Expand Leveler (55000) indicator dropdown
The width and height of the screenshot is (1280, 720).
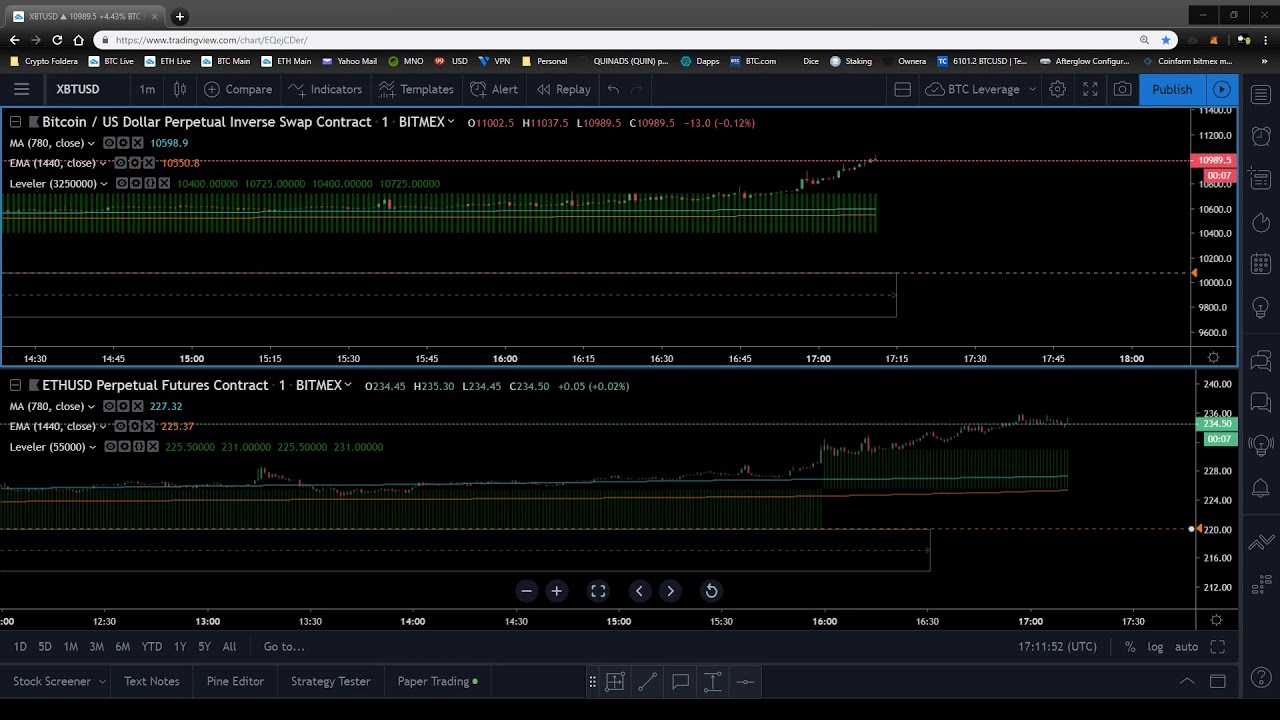coord(92,447)
